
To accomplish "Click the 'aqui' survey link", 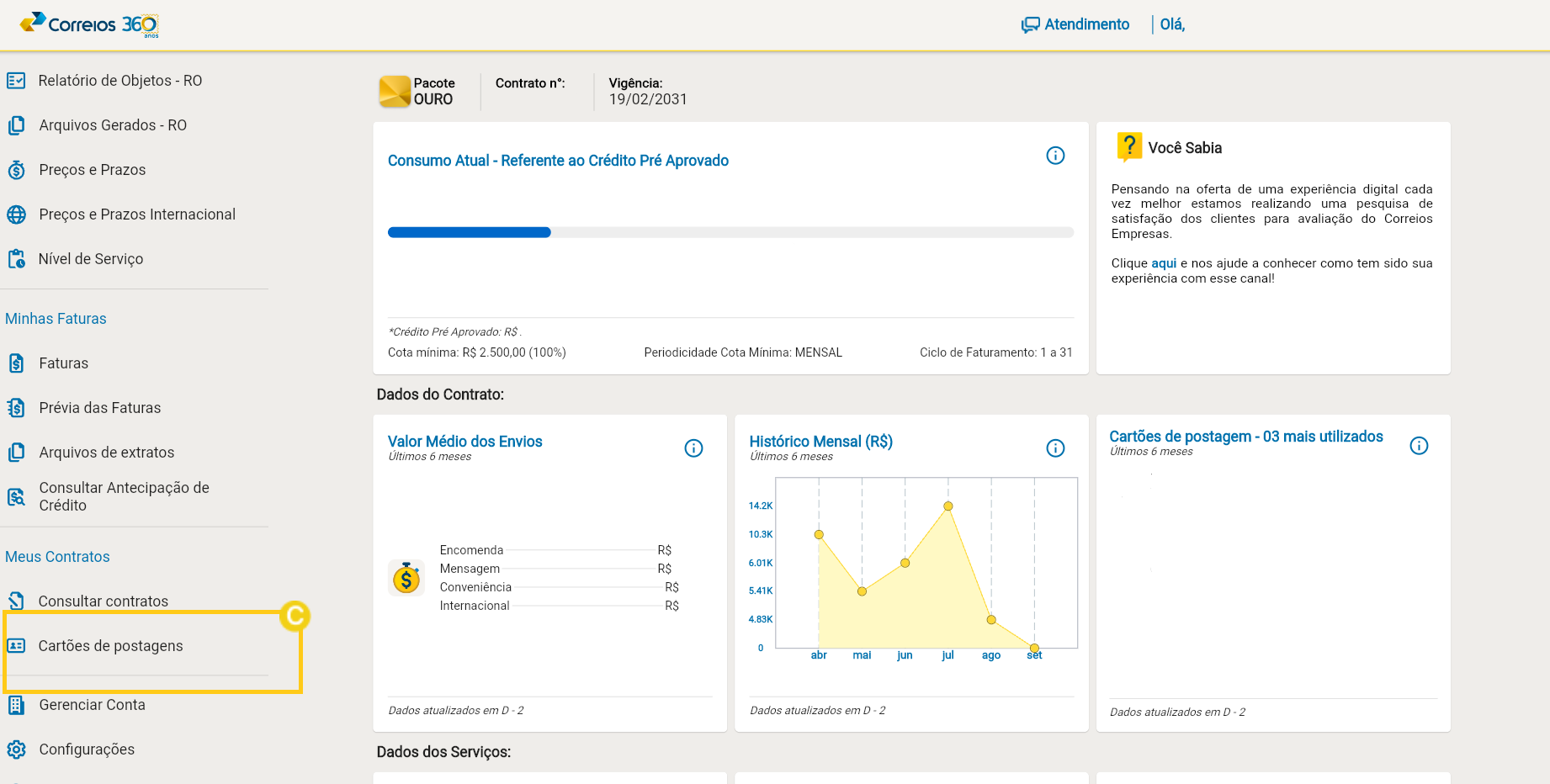I will pyautogui.click(x=1164, y=263).
